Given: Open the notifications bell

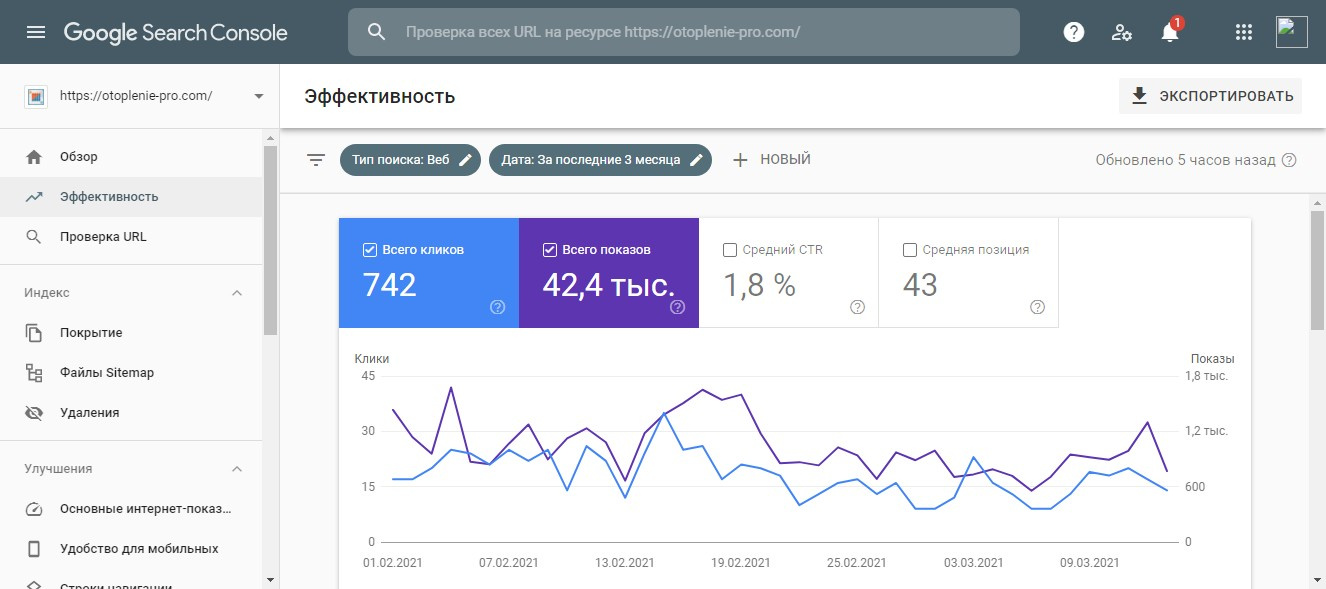Looking at the screenshot, I should click(1169, 32).
